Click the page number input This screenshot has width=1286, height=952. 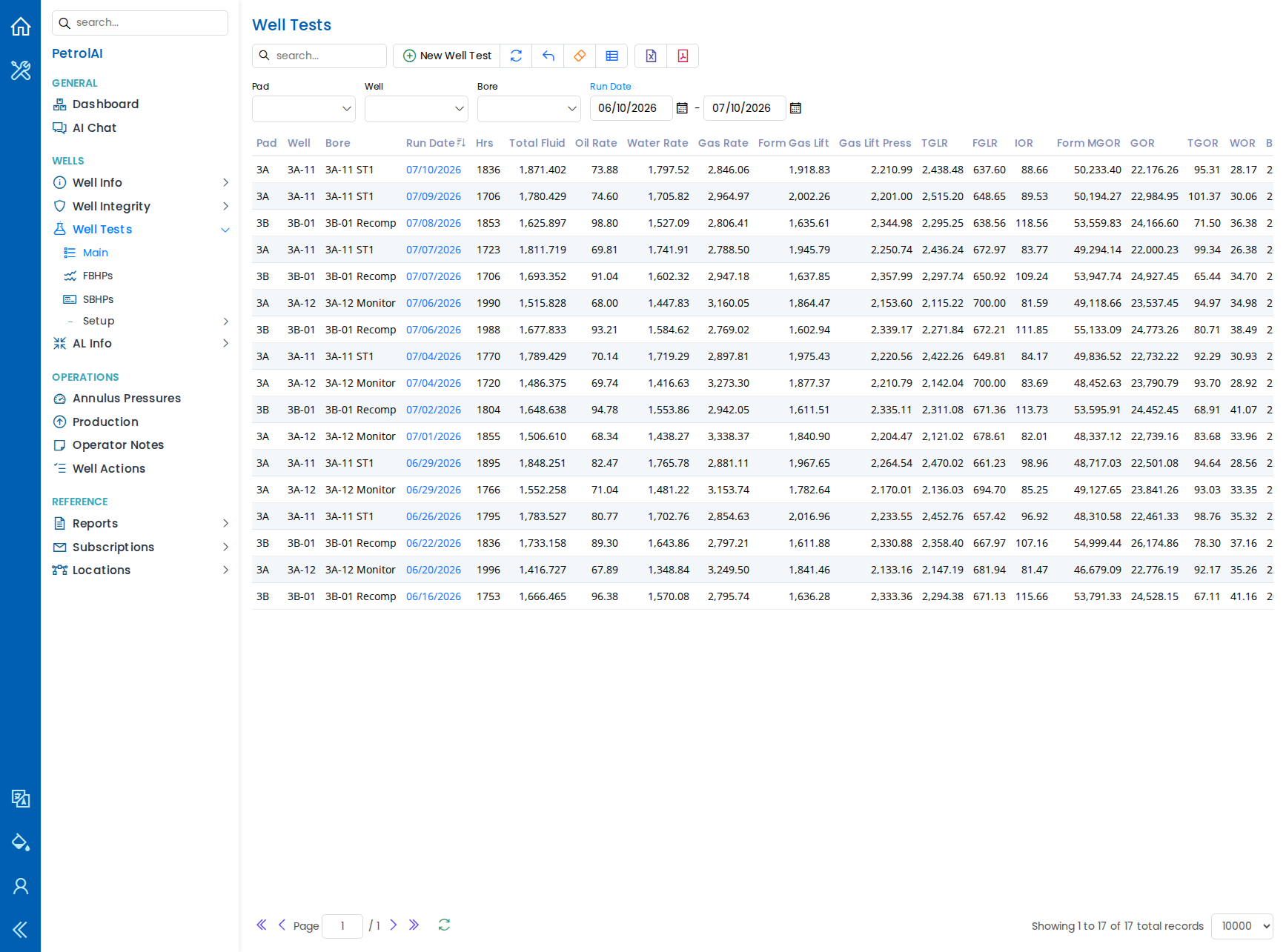click(x=342, y=926)
